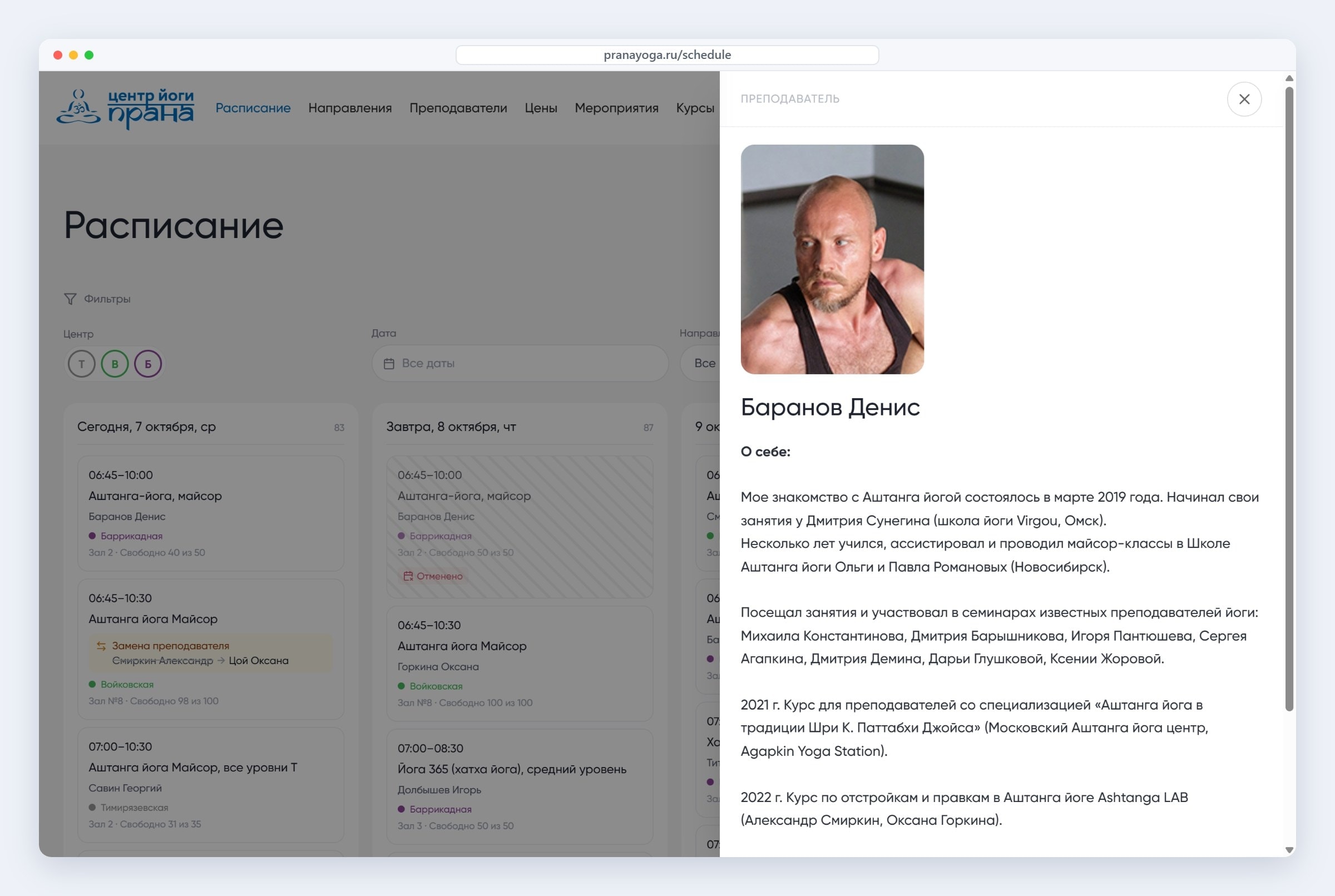Open Йога 365 (хатха йога) class card
The height and width of the screenshot is (896, 1335).
[520, 786]
